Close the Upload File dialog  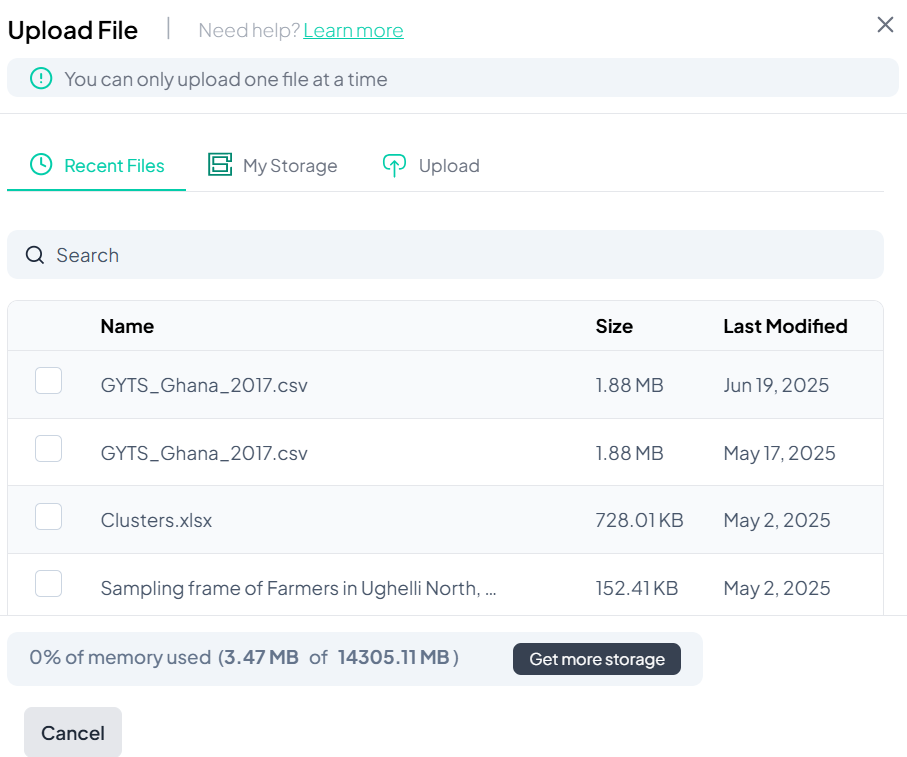click(885, 25)
